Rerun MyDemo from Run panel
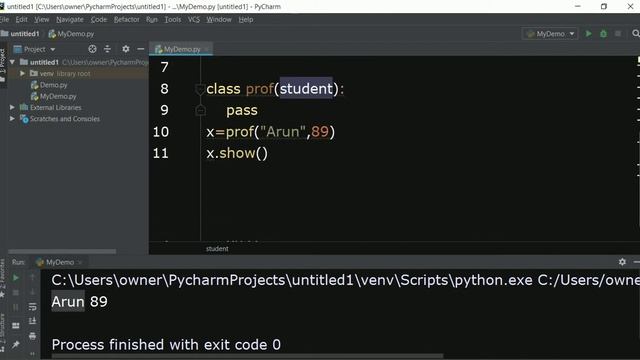Image resolution: width=640 pixels, height=360 pixels. pyautogui.click(x=16, y=278)
